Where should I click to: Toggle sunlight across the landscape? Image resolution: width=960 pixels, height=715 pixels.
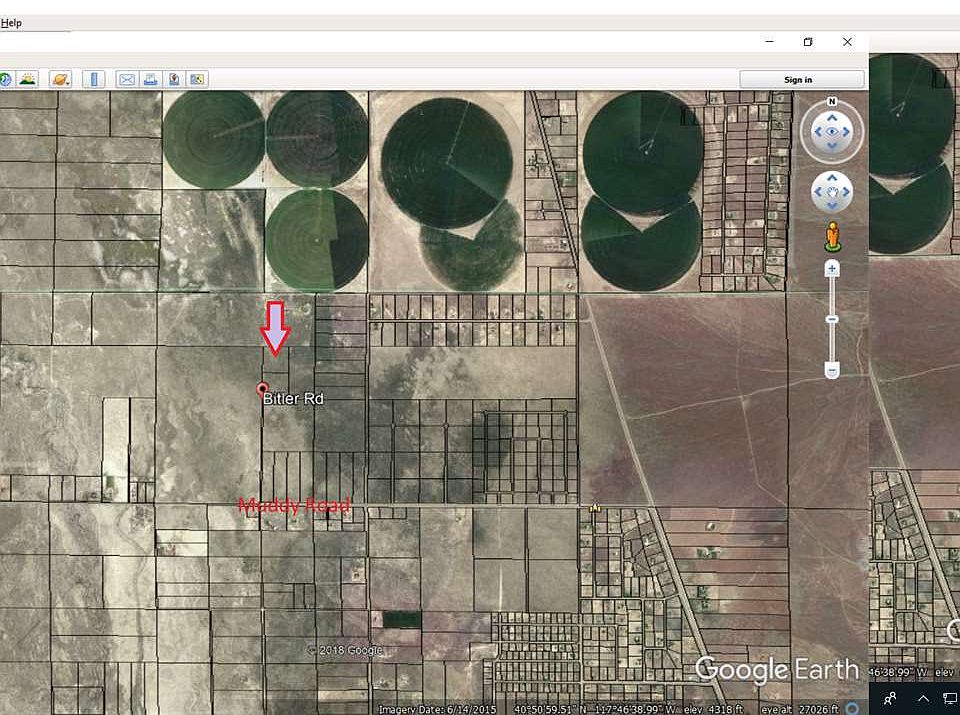[28, 79]
